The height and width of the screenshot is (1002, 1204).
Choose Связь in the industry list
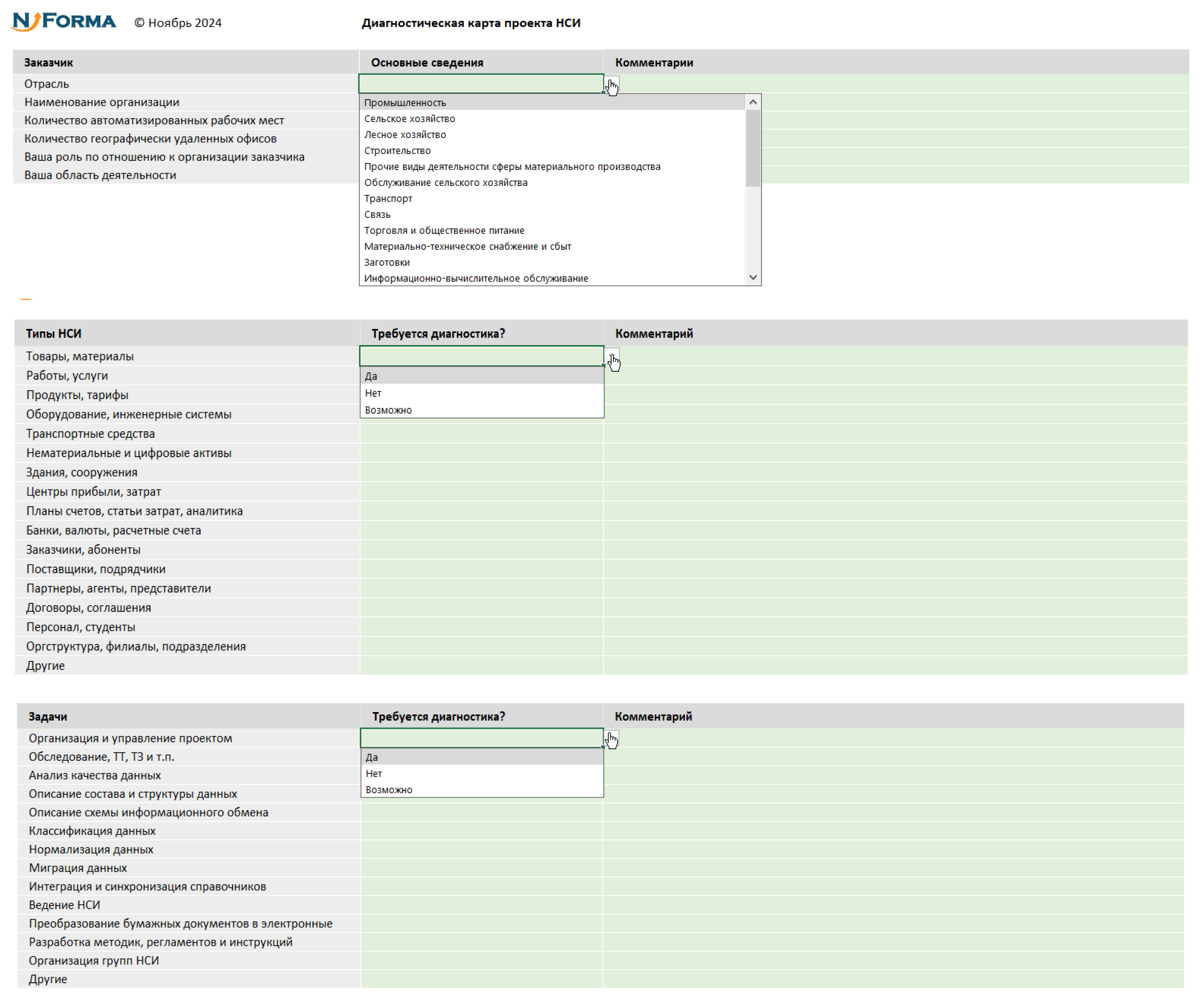click(552, 215)
